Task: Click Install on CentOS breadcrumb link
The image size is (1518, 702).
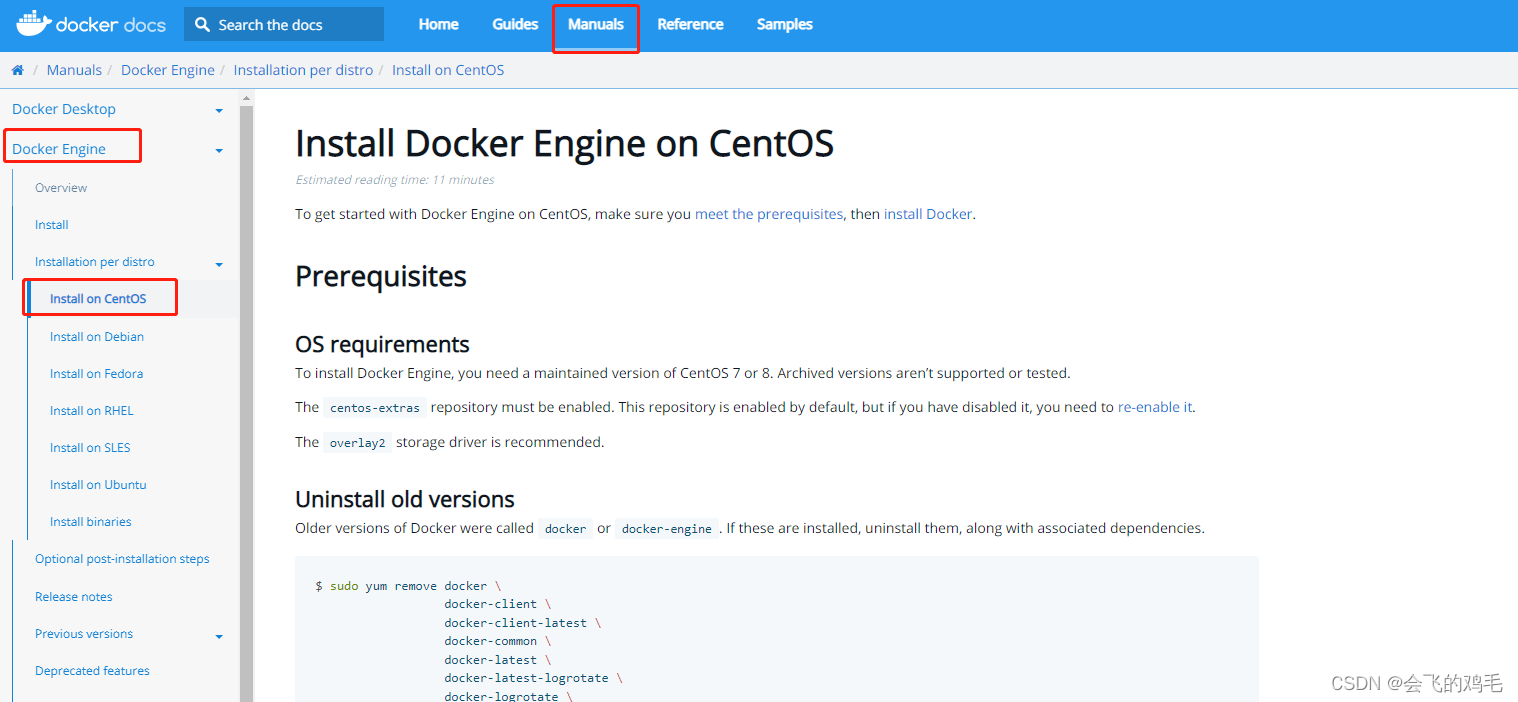Action: 448,70
